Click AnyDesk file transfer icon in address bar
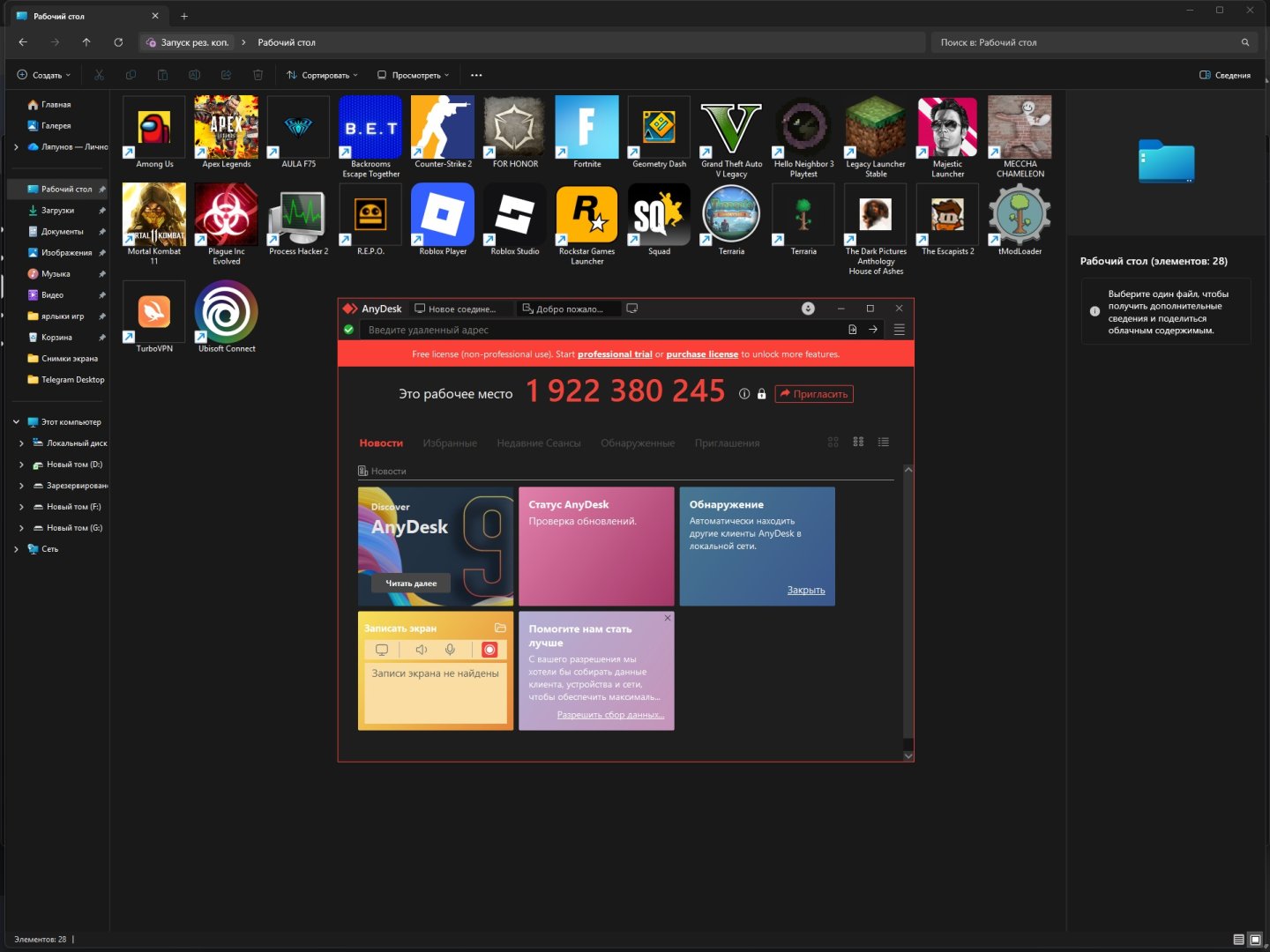The image size is (1270, 952). (x=852, y=330)
